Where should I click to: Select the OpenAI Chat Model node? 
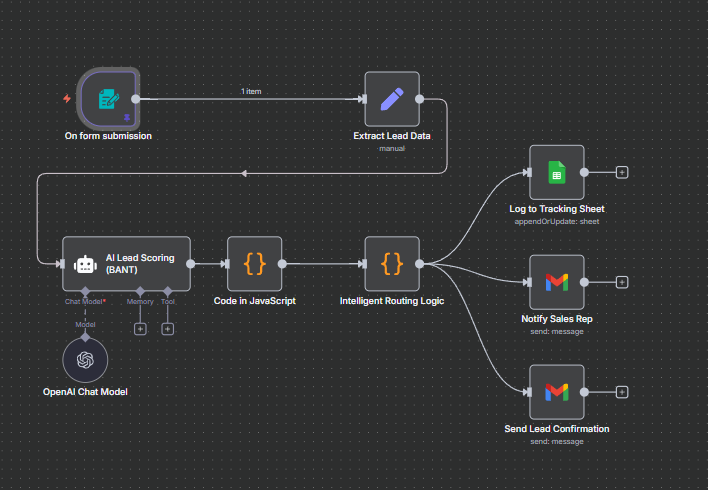coord(85,359)
